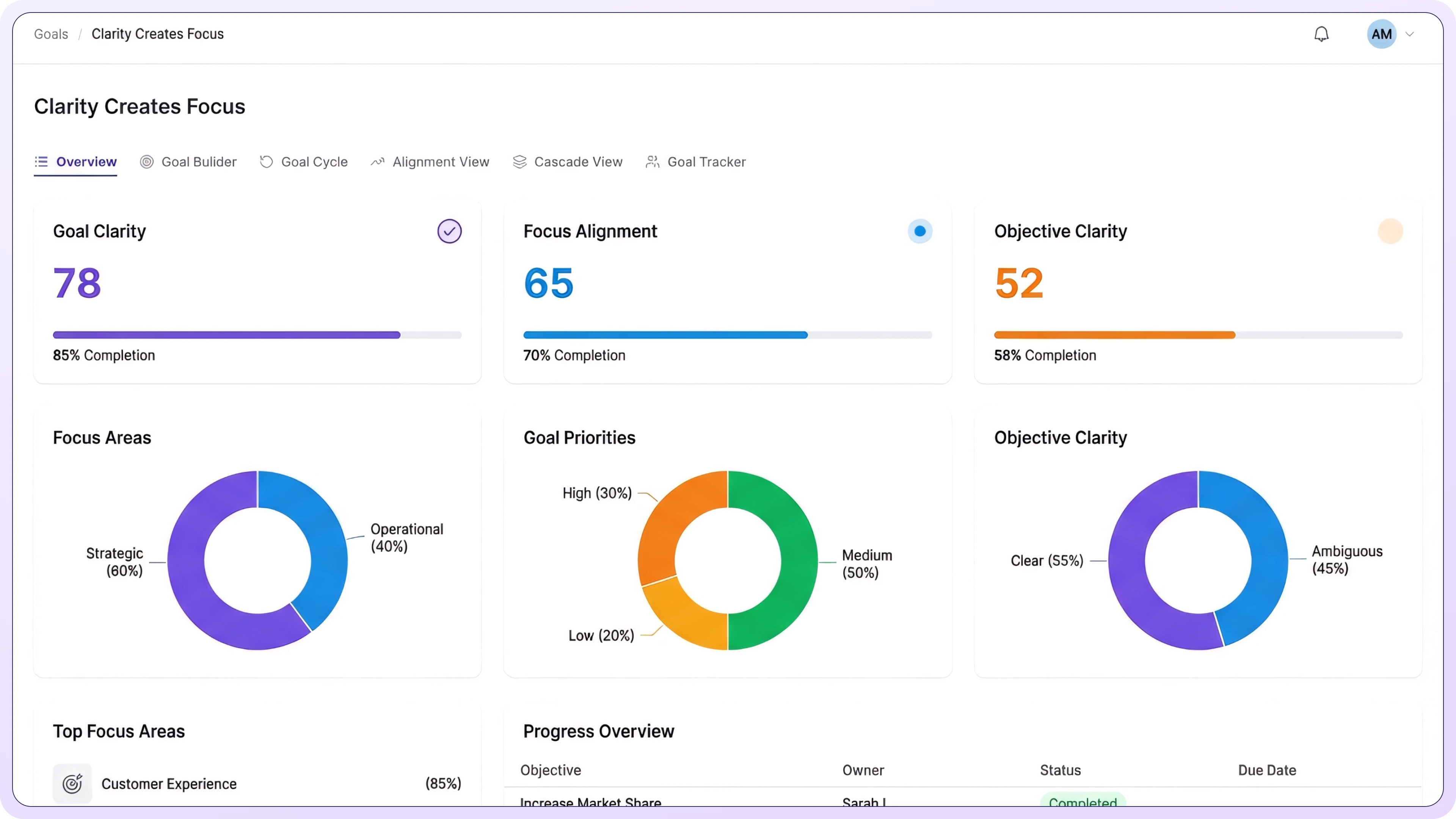
Task: Click the Completed status badge
Action: (1083, 802)
